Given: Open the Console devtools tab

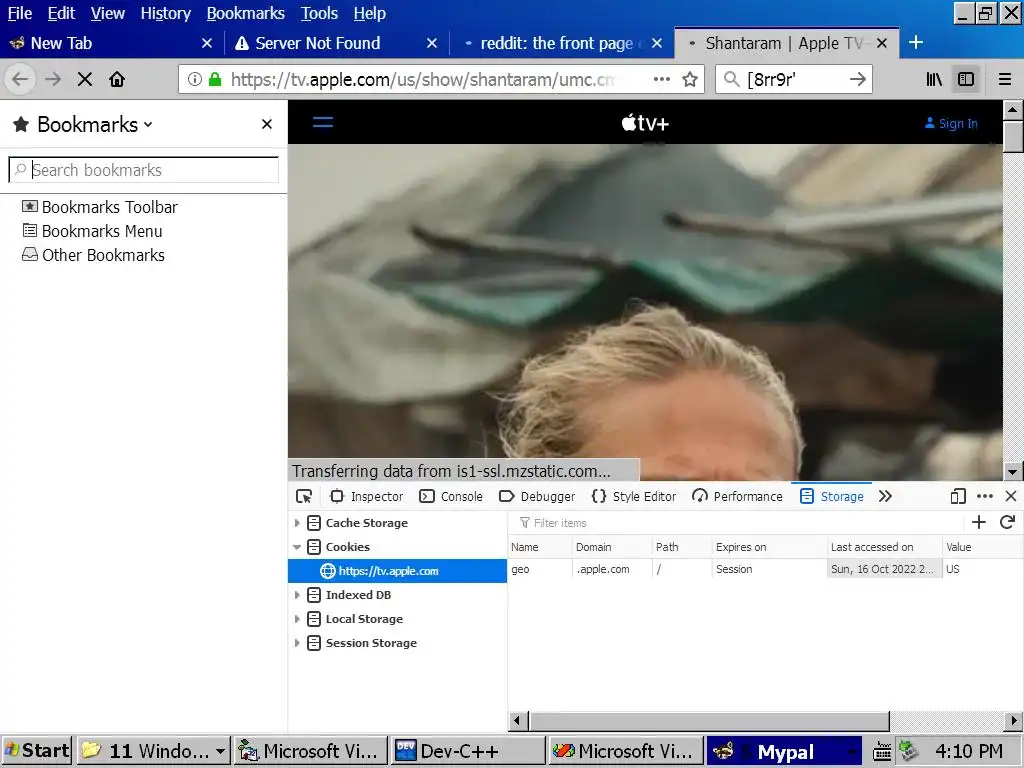Looking at the screenshot, I should coord(451,496).
